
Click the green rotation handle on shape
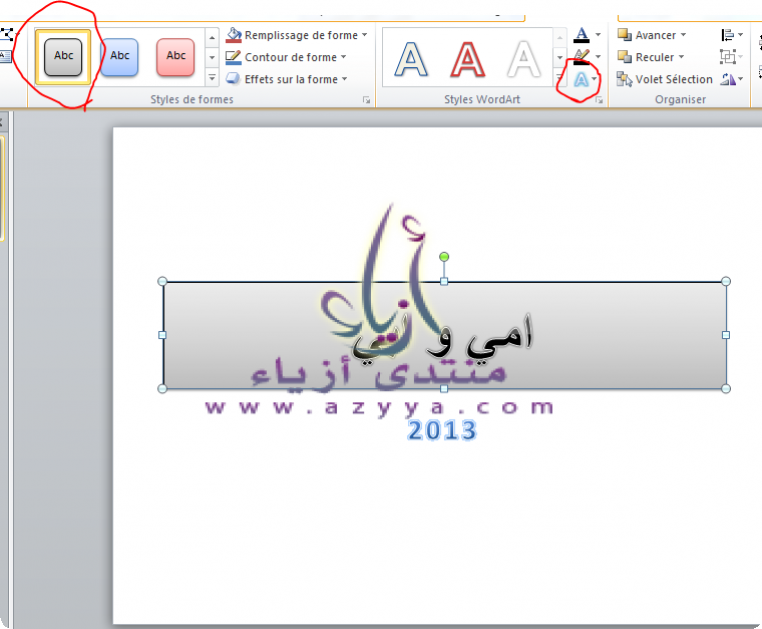[444, 258]
